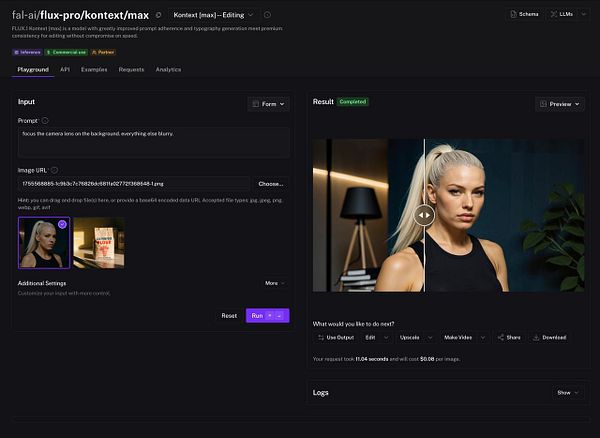Viewport: 600px width, 438px height.
Task: Expand the dropdown arrow next to Edit
Action: pos(386,337)
